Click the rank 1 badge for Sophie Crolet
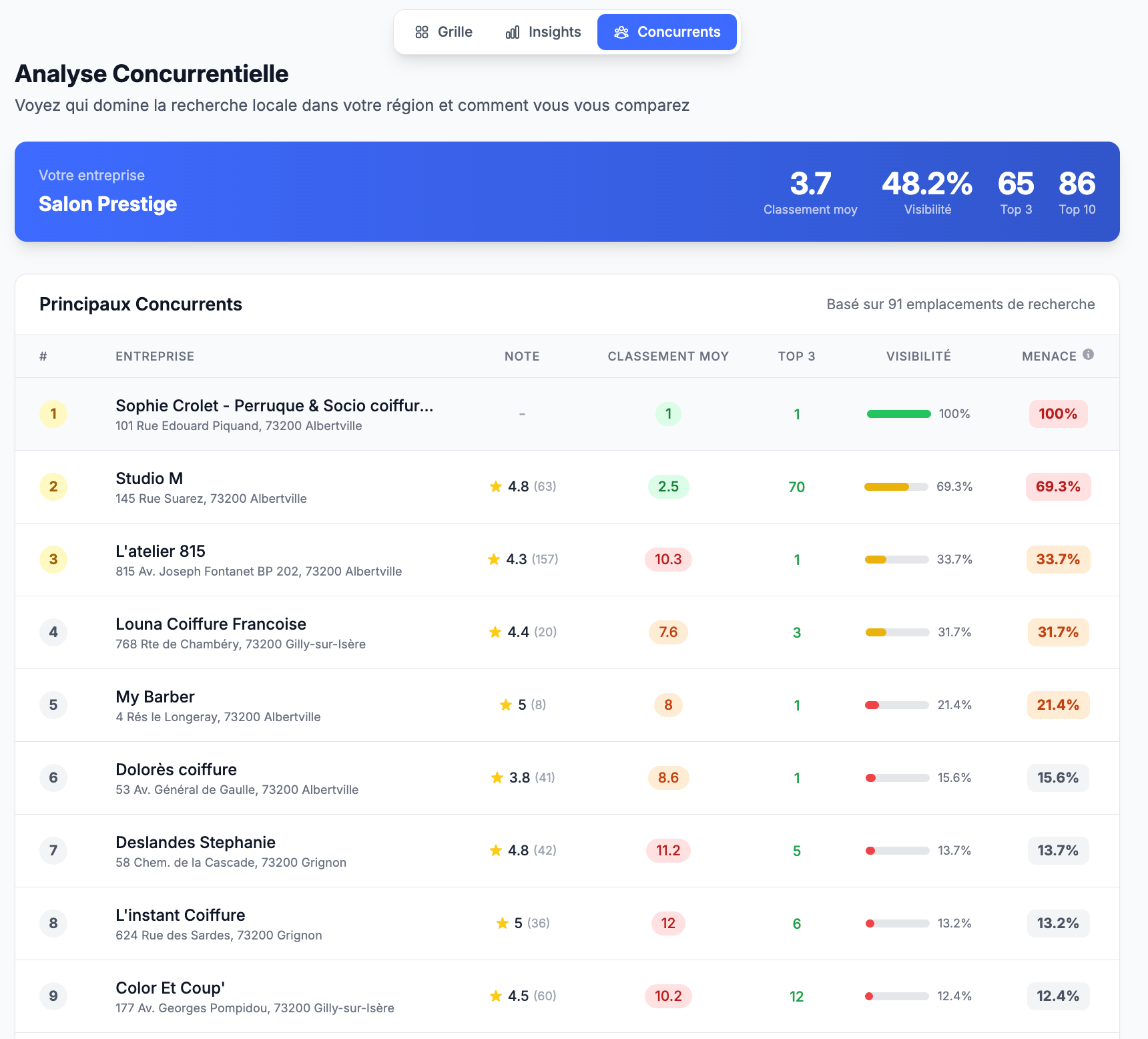Viewport: 1148px width, 1039px height. click(53, 414)
